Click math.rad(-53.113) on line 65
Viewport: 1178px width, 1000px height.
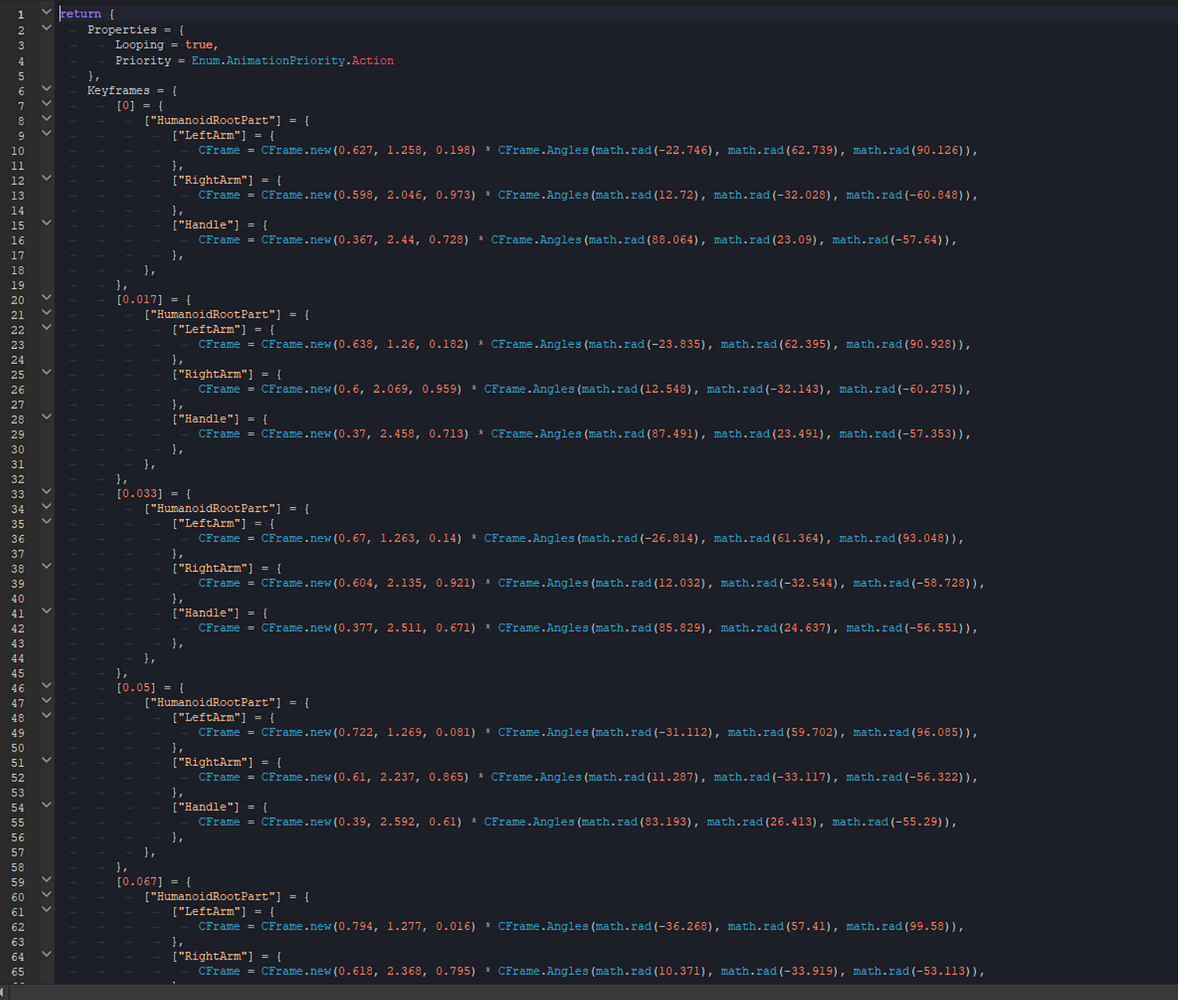[x=911, y=971]
